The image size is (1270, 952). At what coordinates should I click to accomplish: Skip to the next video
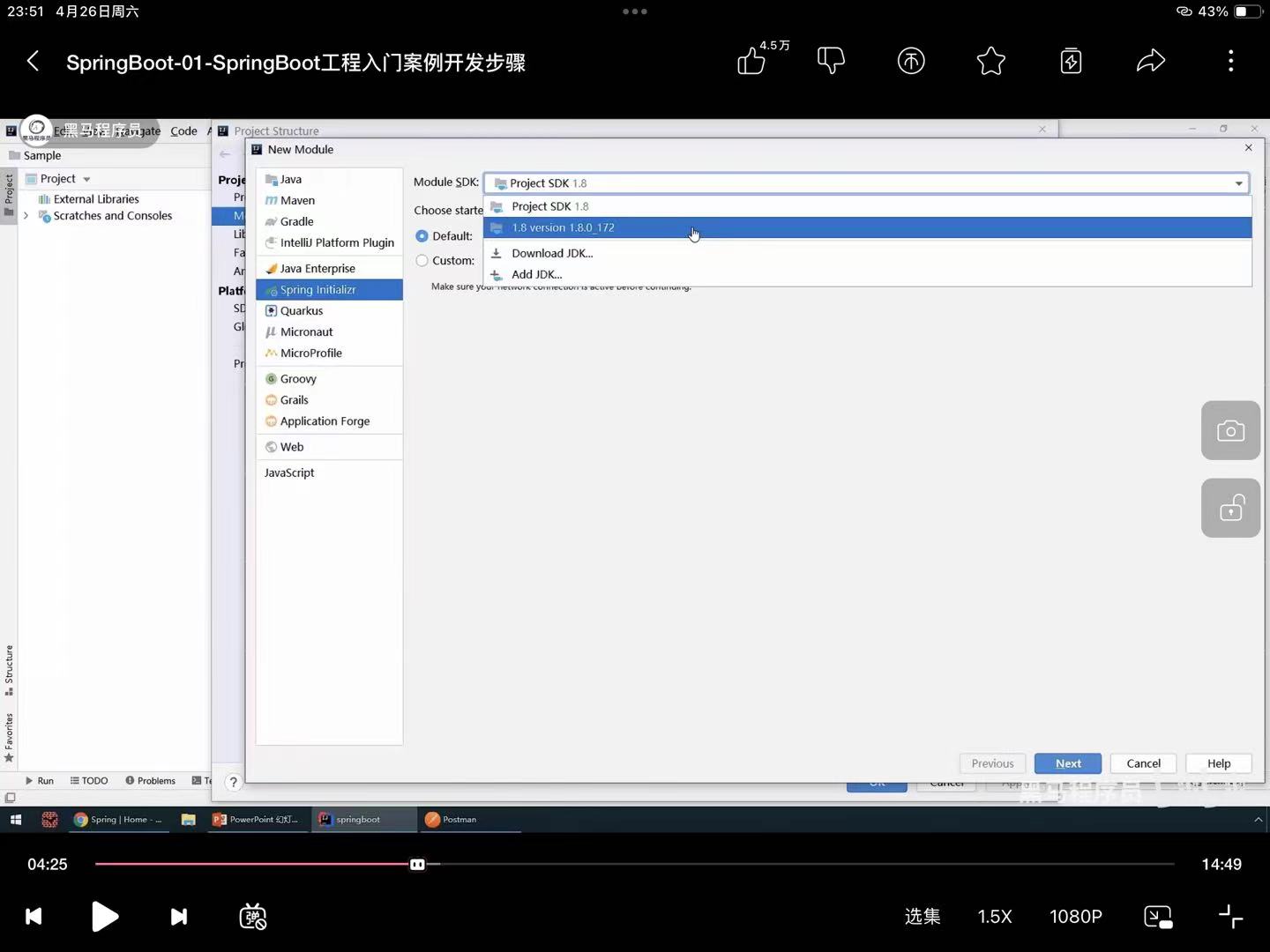pyautogui.click(x=178, y=917)
